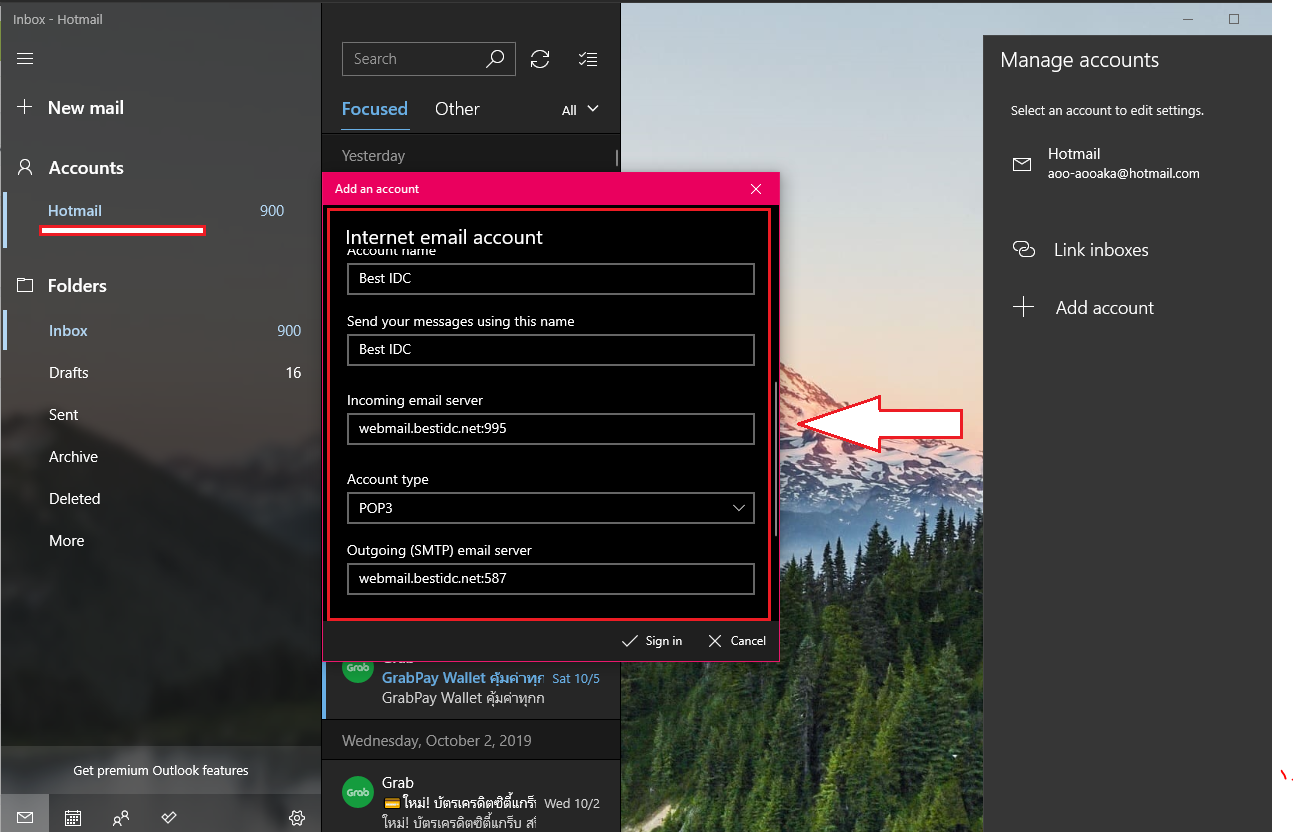Close the Add an account dialog
1293x832 pixels.
756,188
